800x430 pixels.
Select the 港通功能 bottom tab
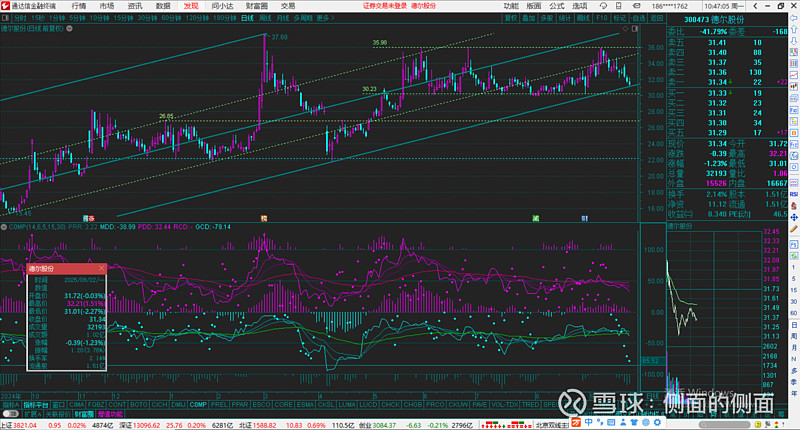pyautogui.click(x=111, y=414)
